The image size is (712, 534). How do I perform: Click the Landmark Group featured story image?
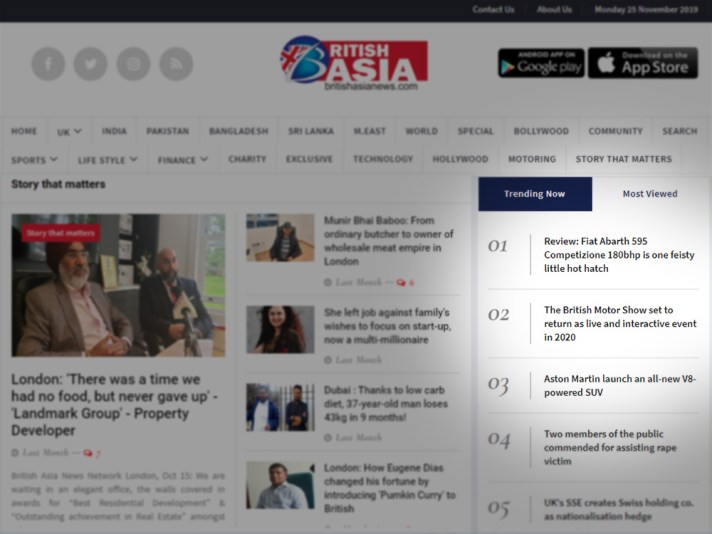coord(118,286)
